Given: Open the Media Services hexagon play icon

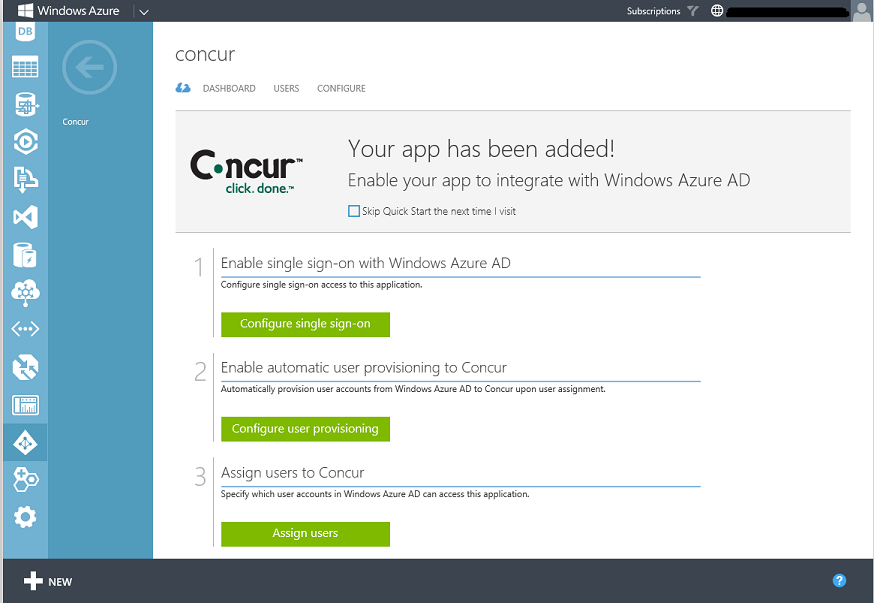Looking at the screenshot, I should tap(25, 142).
